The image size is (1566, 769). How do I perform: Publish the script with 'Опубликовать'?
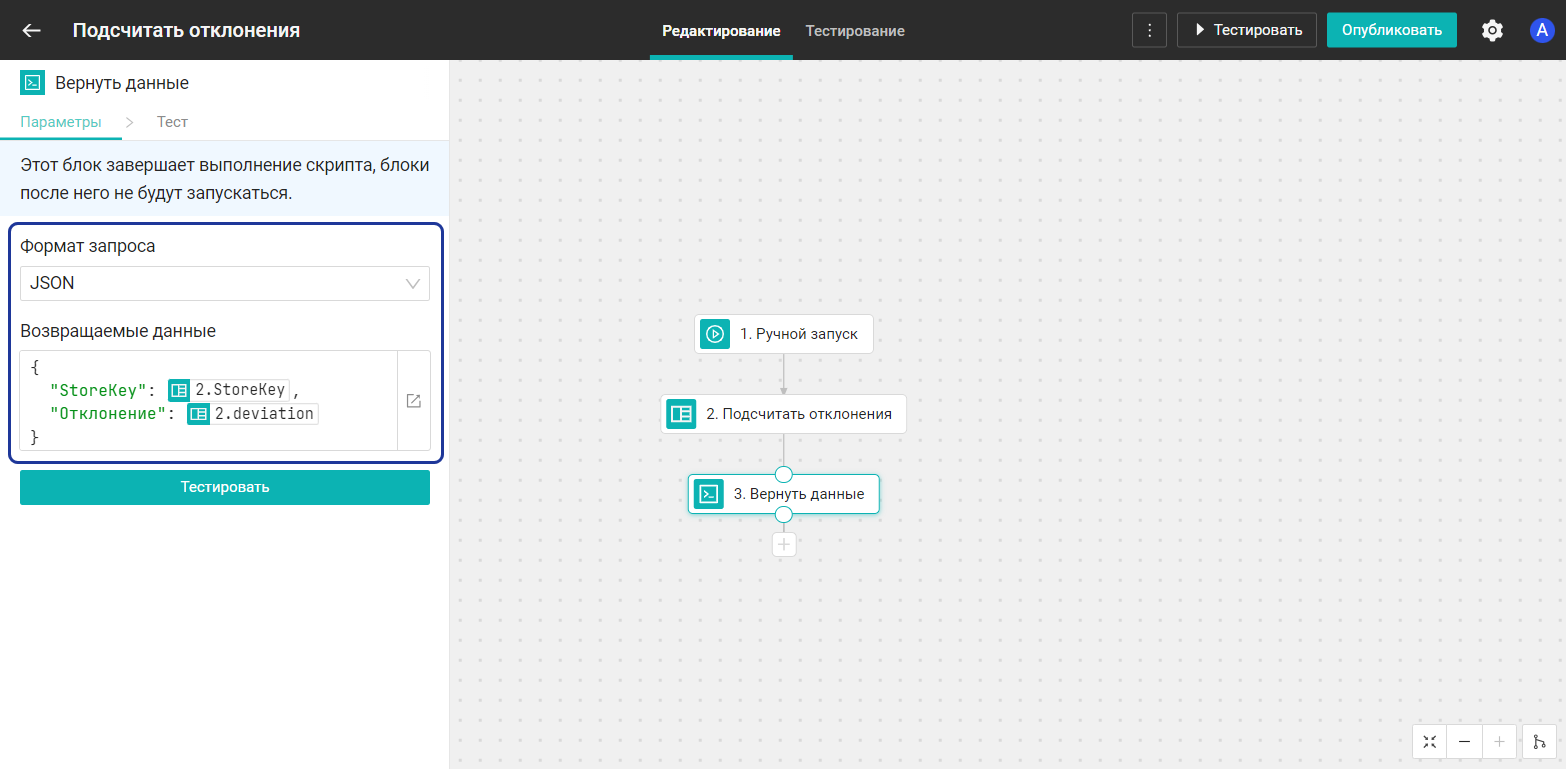coord(1392,30)
